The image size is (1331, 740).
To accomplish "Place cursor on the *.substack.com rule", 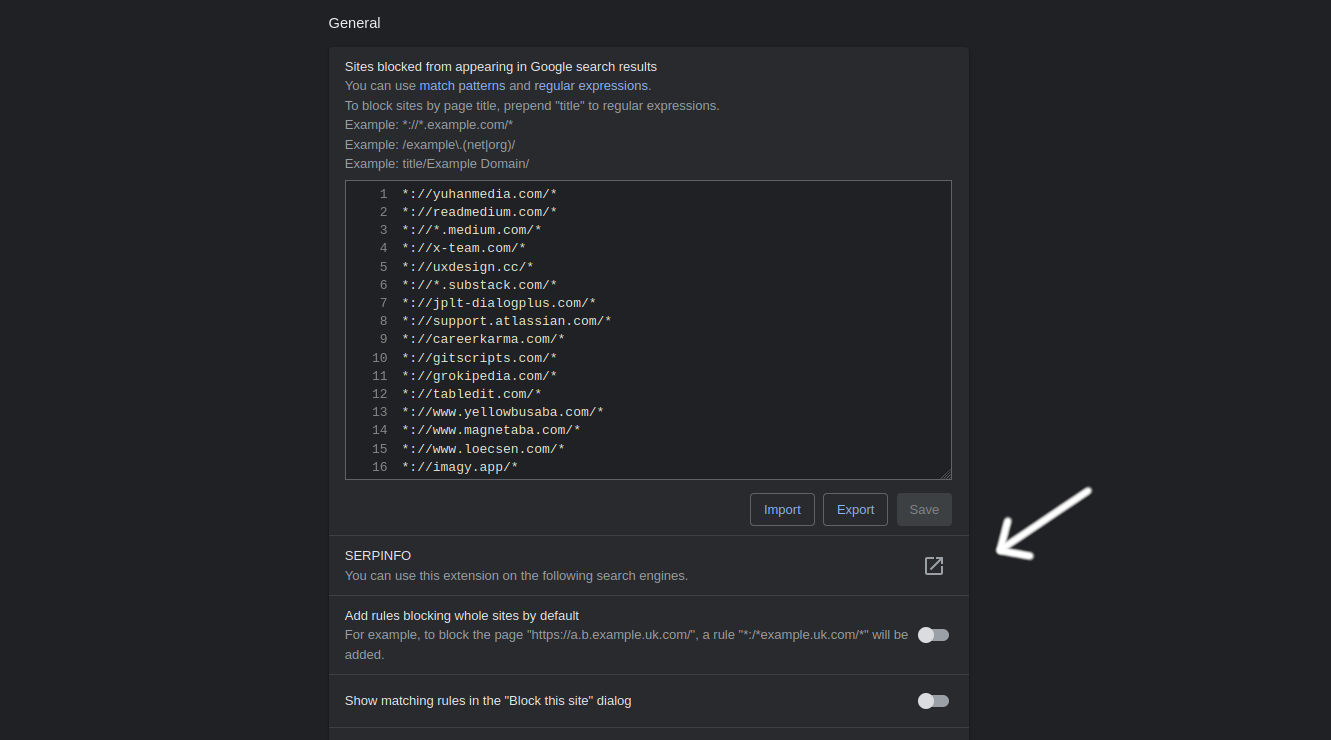I will [479, 285].
